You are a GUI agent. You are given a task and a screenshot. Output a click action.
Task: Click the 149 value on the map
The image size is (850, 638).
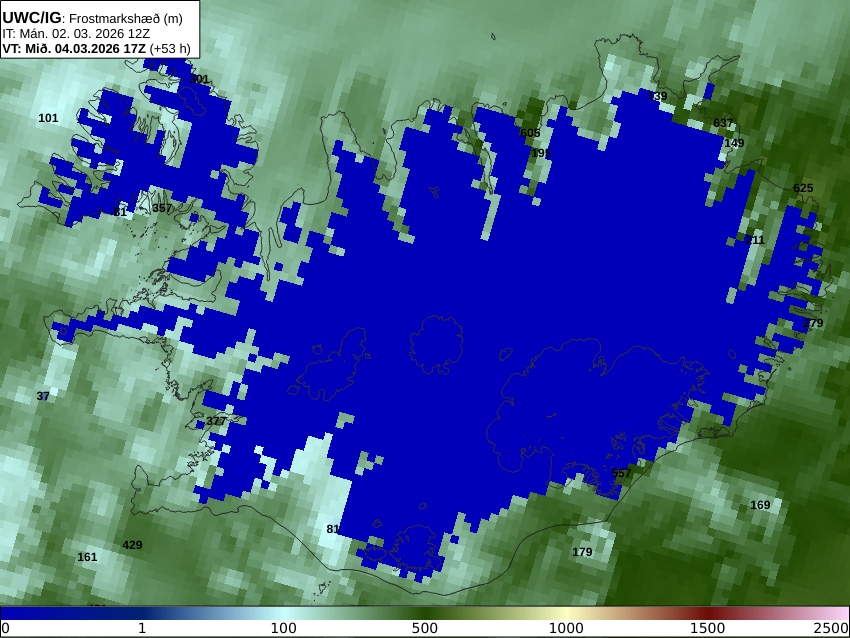click(734, 143)
